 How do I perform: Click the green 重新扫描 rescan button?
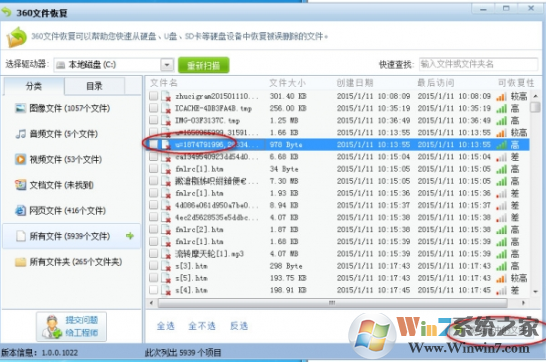[x=203, y=65]
